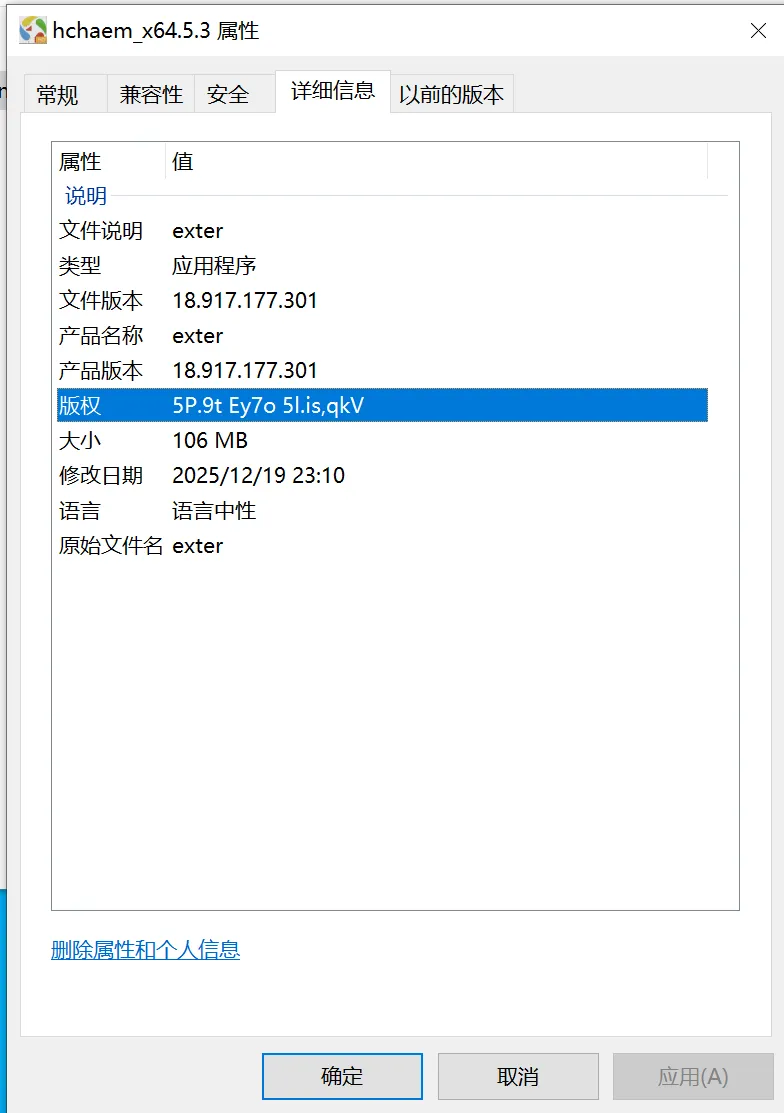Click the 应用程序 value
The width and height of the screenshot is (784, 1113).
pos(214,266)
